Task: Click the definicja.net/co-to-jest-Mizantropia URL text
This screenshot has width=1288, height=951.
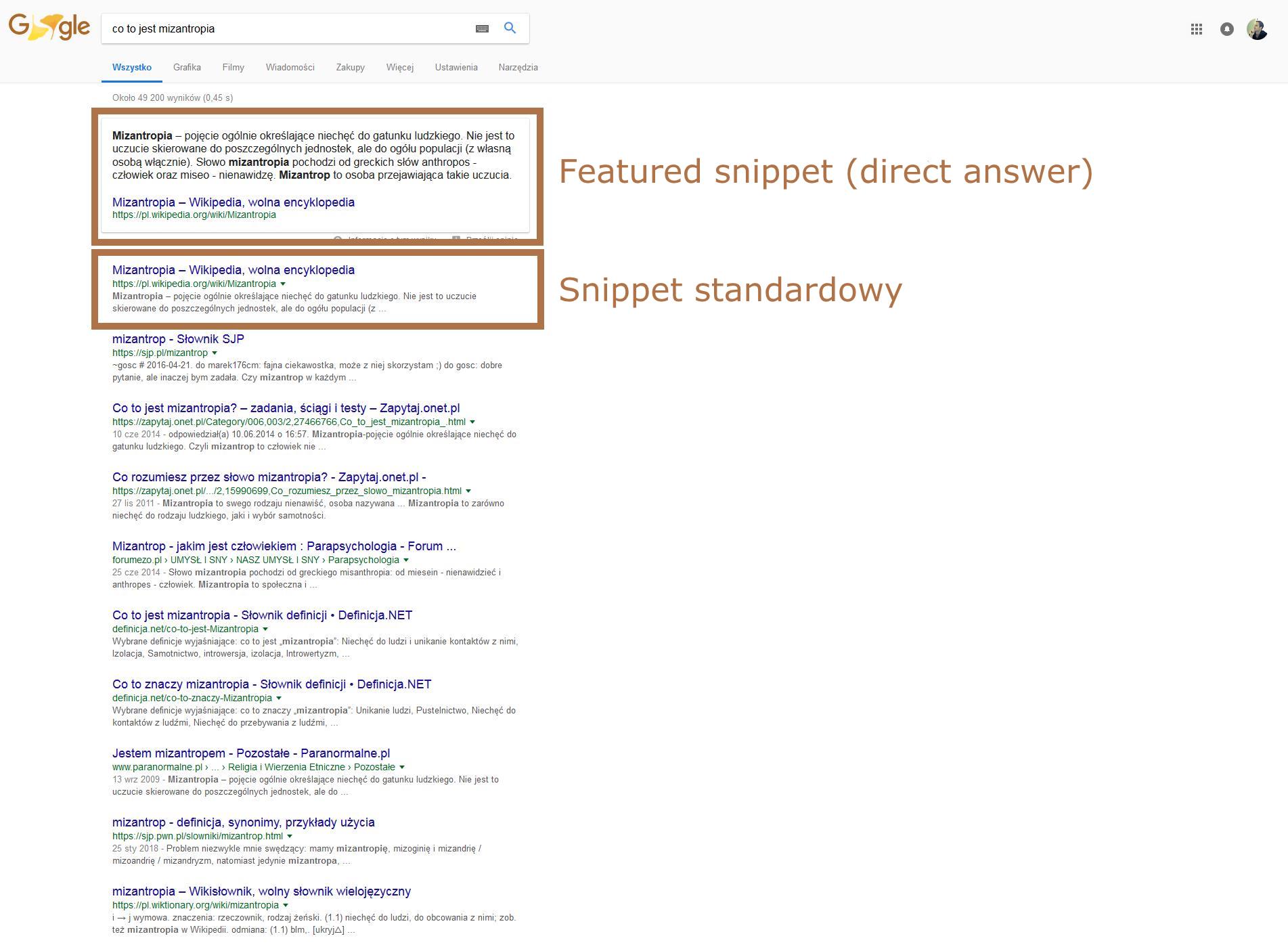Action: (x=185, y=629)
